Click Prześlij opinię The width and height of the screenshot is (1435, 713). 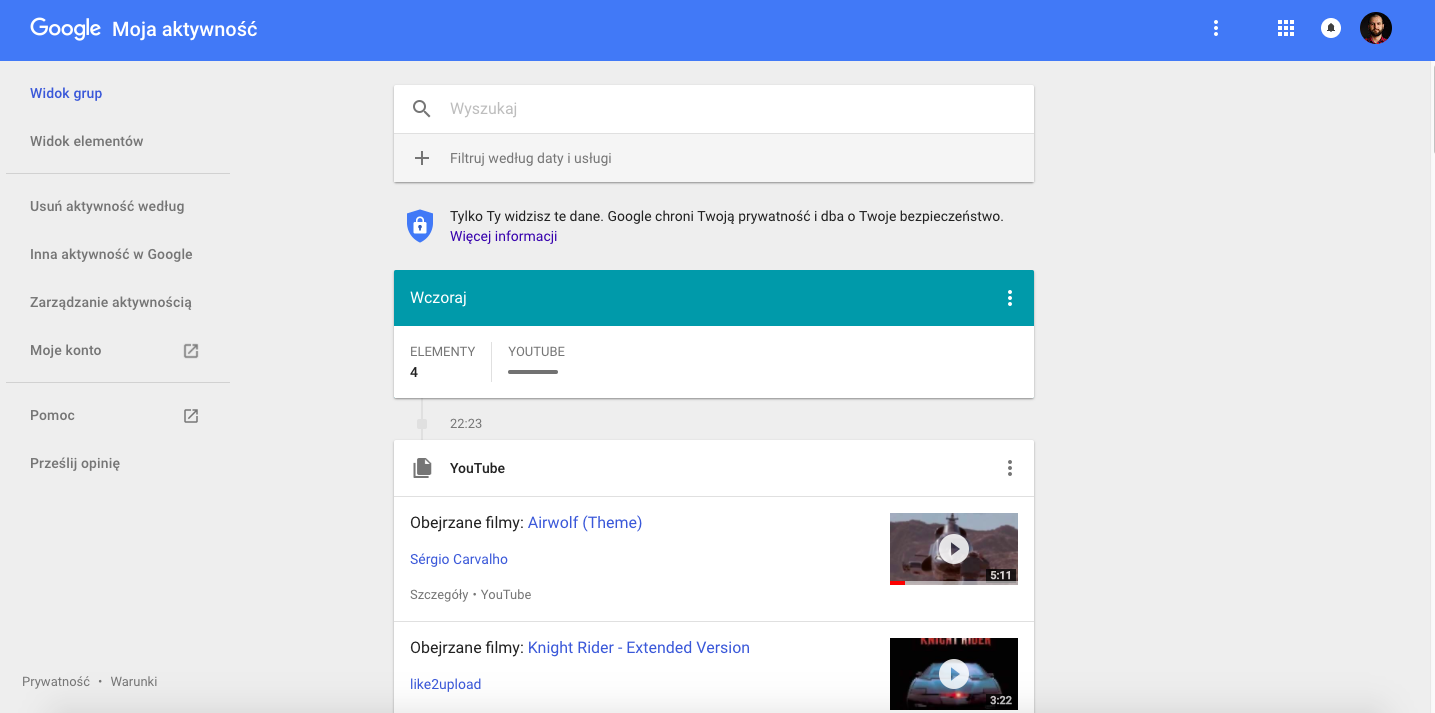pos(75,463)
